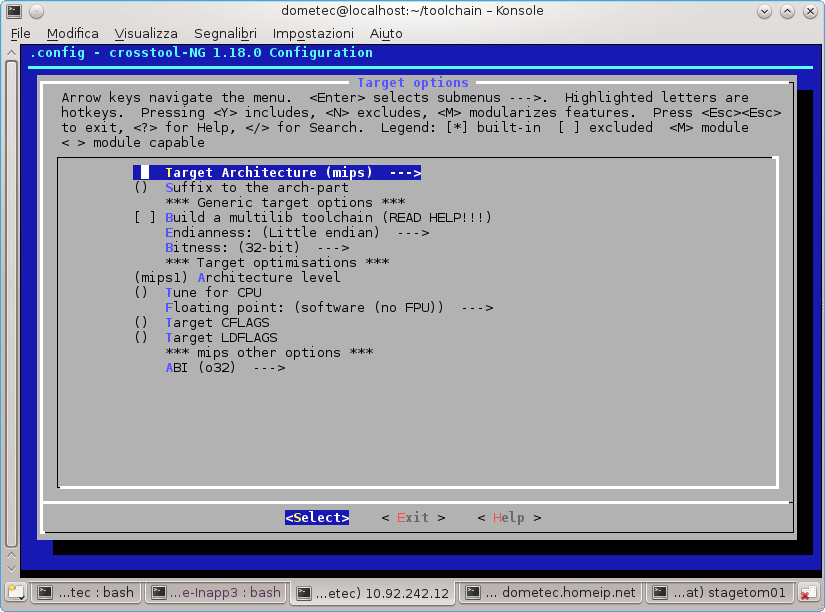Click the terminal's left vertical scrollbar
The height and width of the screenshot is (612, 825).
(x=11, y=300)
